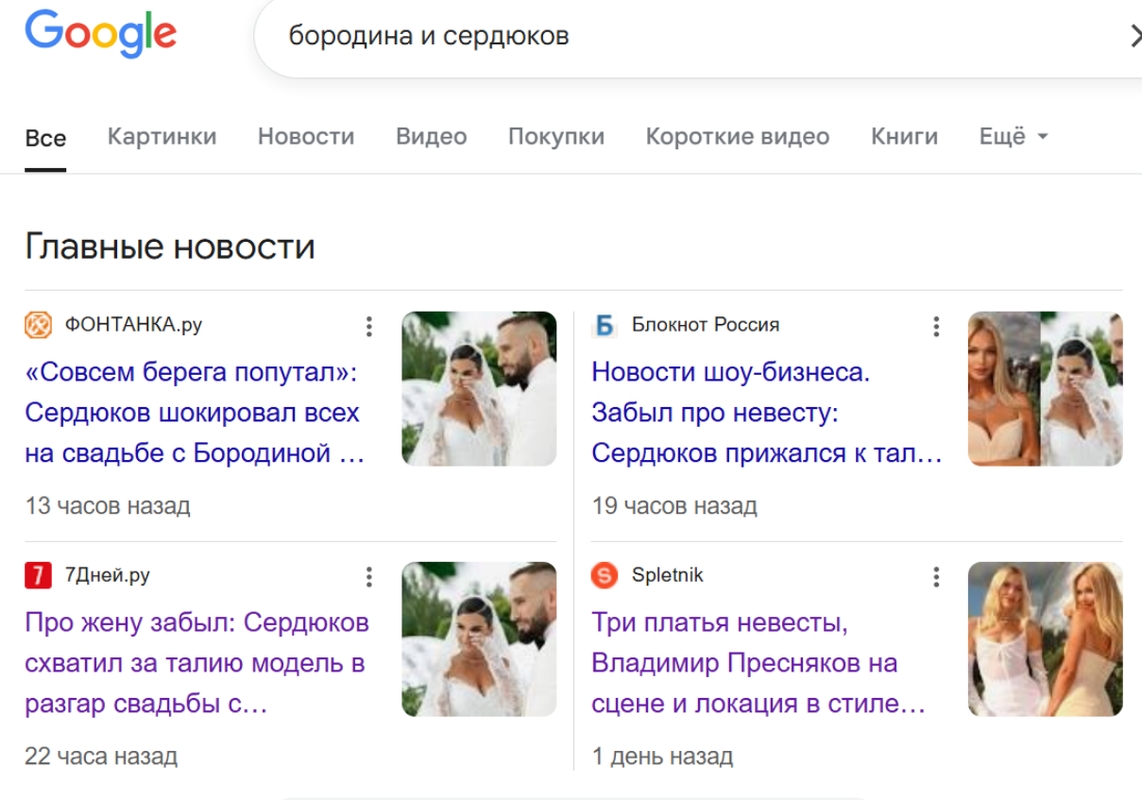Open «Совсем берега попутал» article link
This screenshot has width=1142, height=800.
(x=194, y=412)
